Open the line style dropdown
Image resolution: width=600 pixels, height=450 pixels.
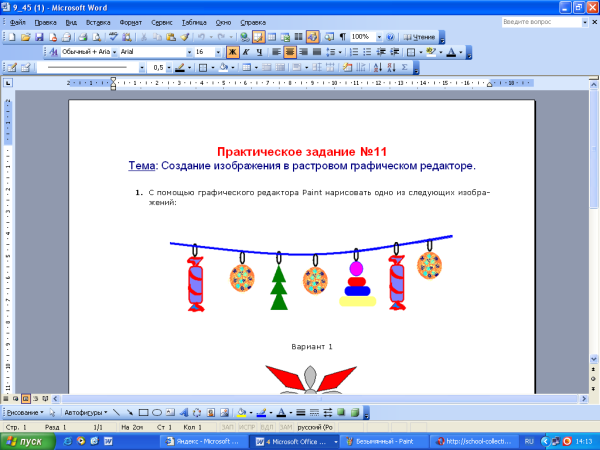(x=142, y=68)
